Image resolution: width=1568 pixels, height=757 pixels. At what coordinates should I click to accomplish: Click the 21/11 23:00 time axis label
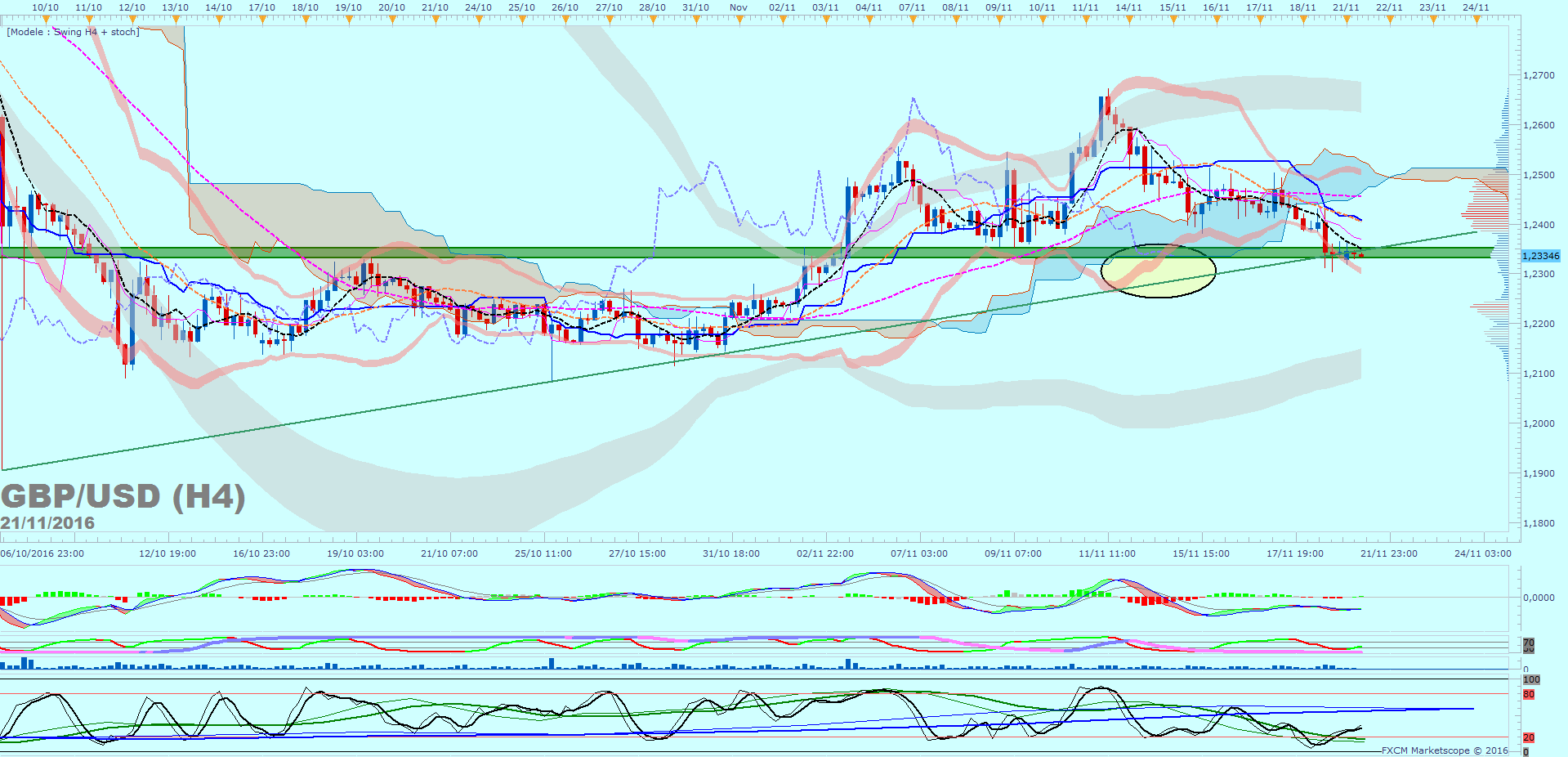1388,553
